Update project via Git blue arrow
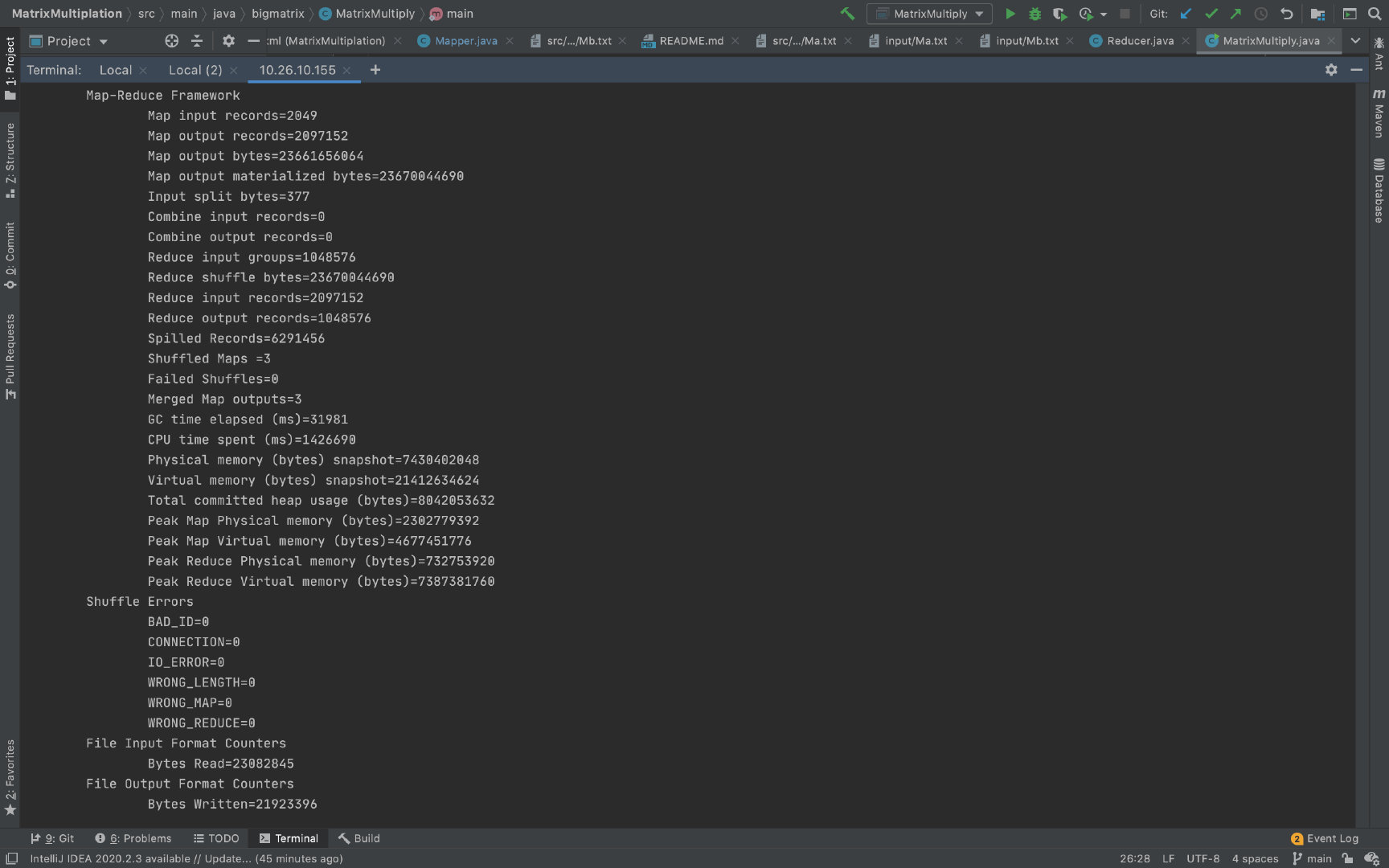This screenshot has width=1389, height=868. click(x=1186, y=14)
